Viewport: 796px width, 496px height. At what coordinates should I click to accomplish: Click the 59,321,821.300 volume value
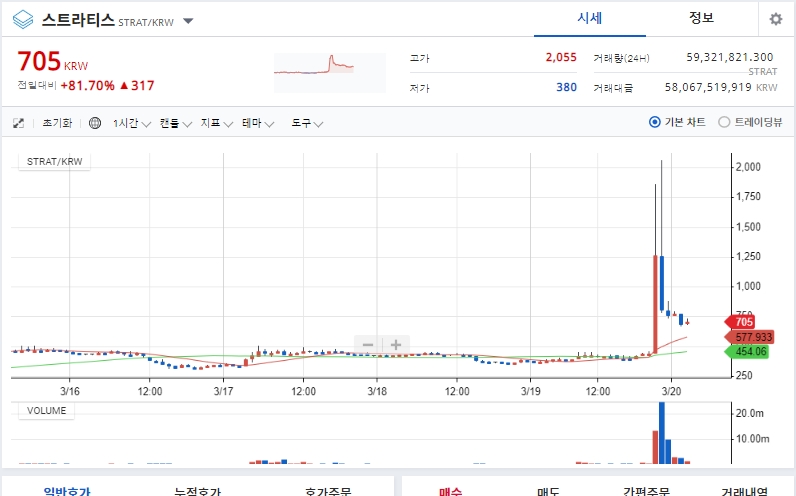[729, 57]
